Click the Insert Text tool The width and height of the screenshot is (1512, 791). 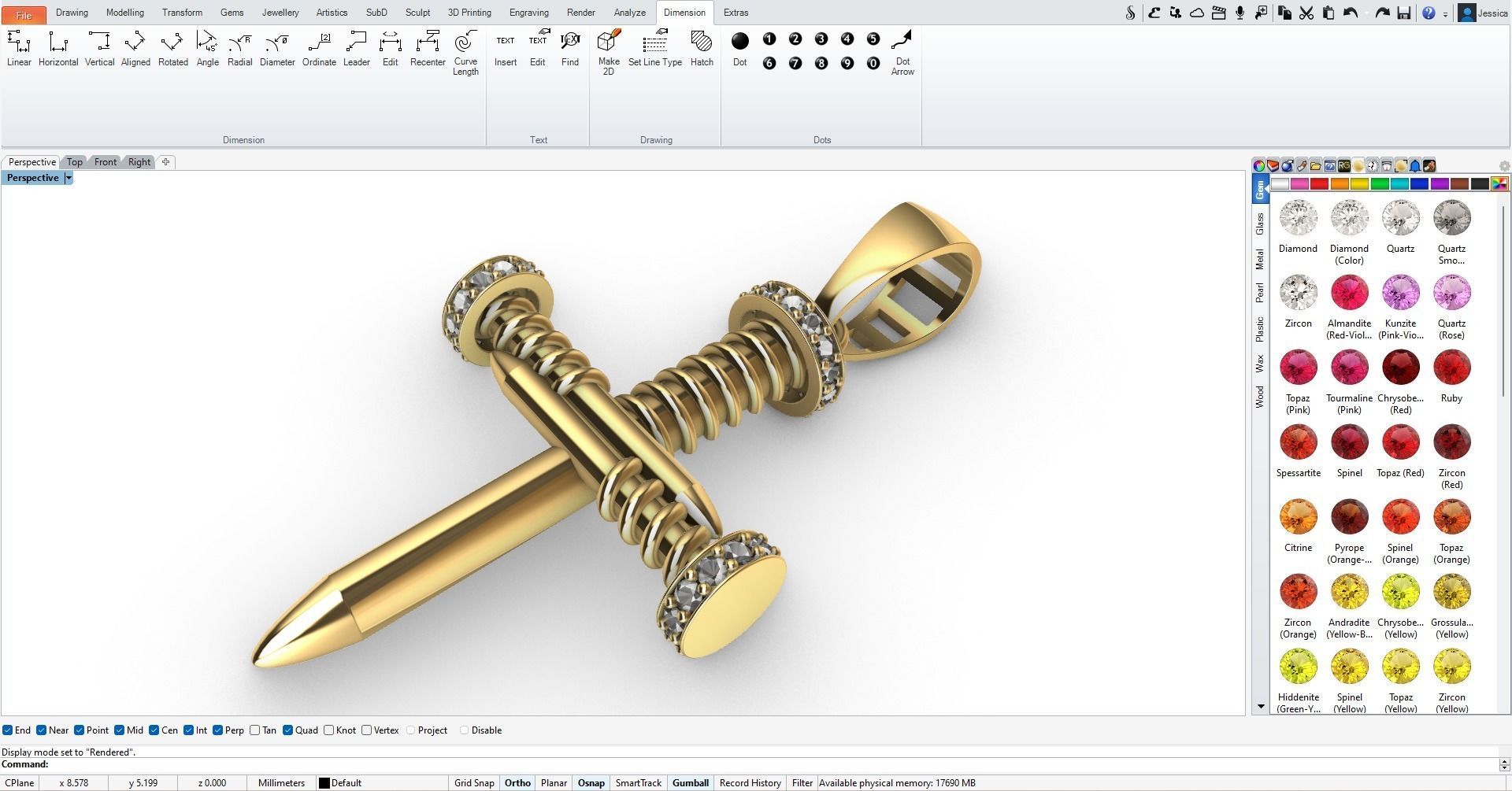coord(506,49)
